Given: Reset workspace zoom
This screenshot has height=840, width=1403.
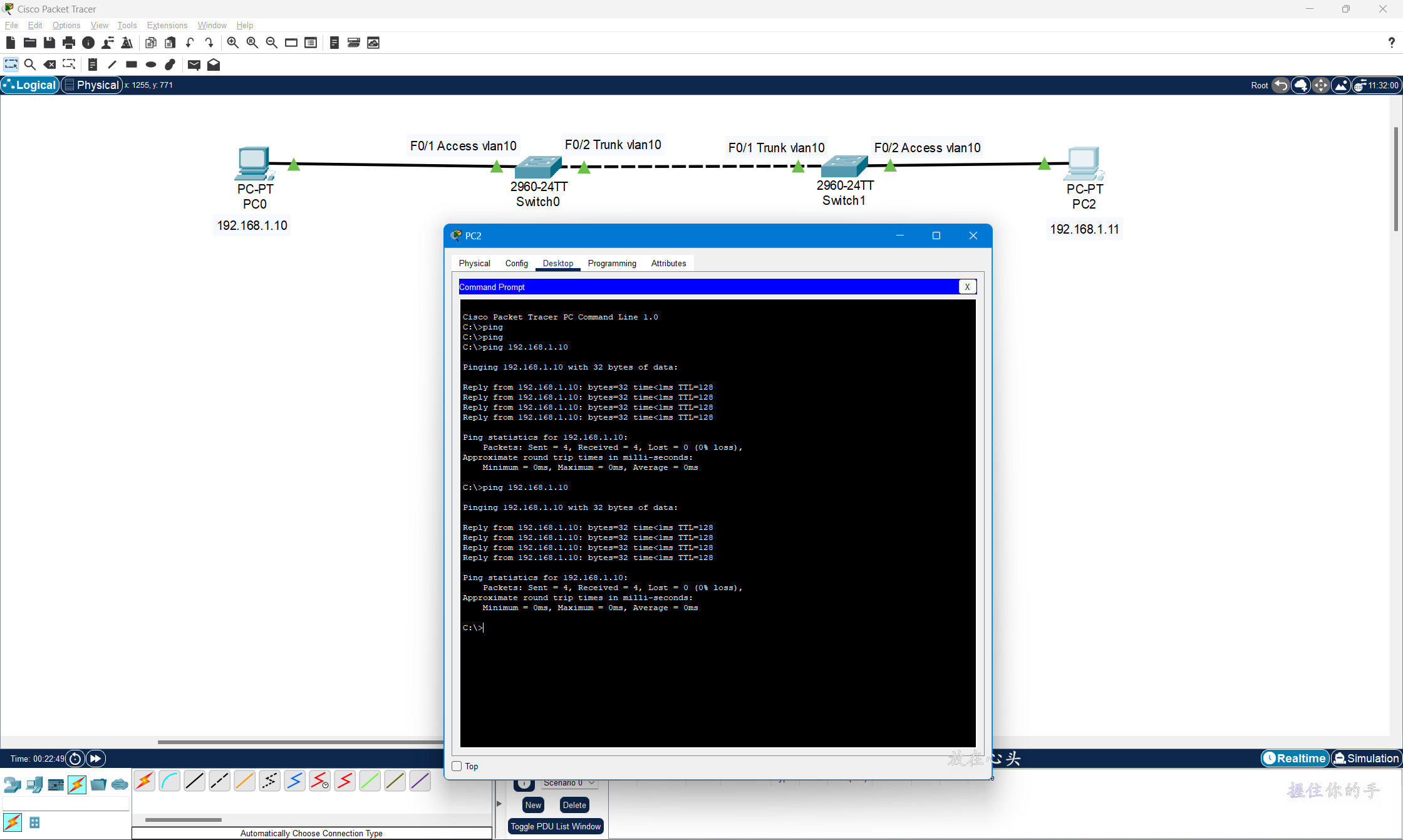Looking at the screenshot, I should [252, 43].
